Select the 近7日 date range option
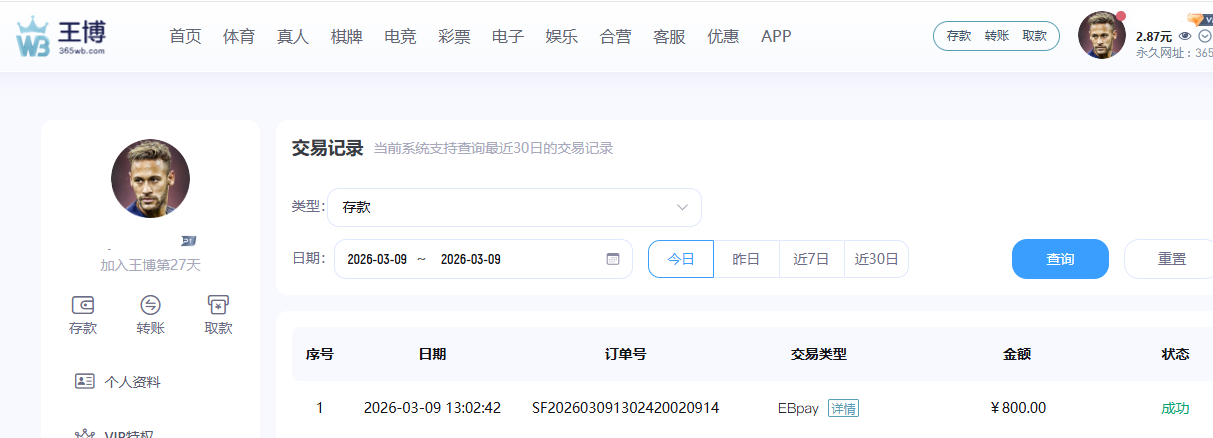The width and height of the screenshot is (1213, 438). [811, 259]
